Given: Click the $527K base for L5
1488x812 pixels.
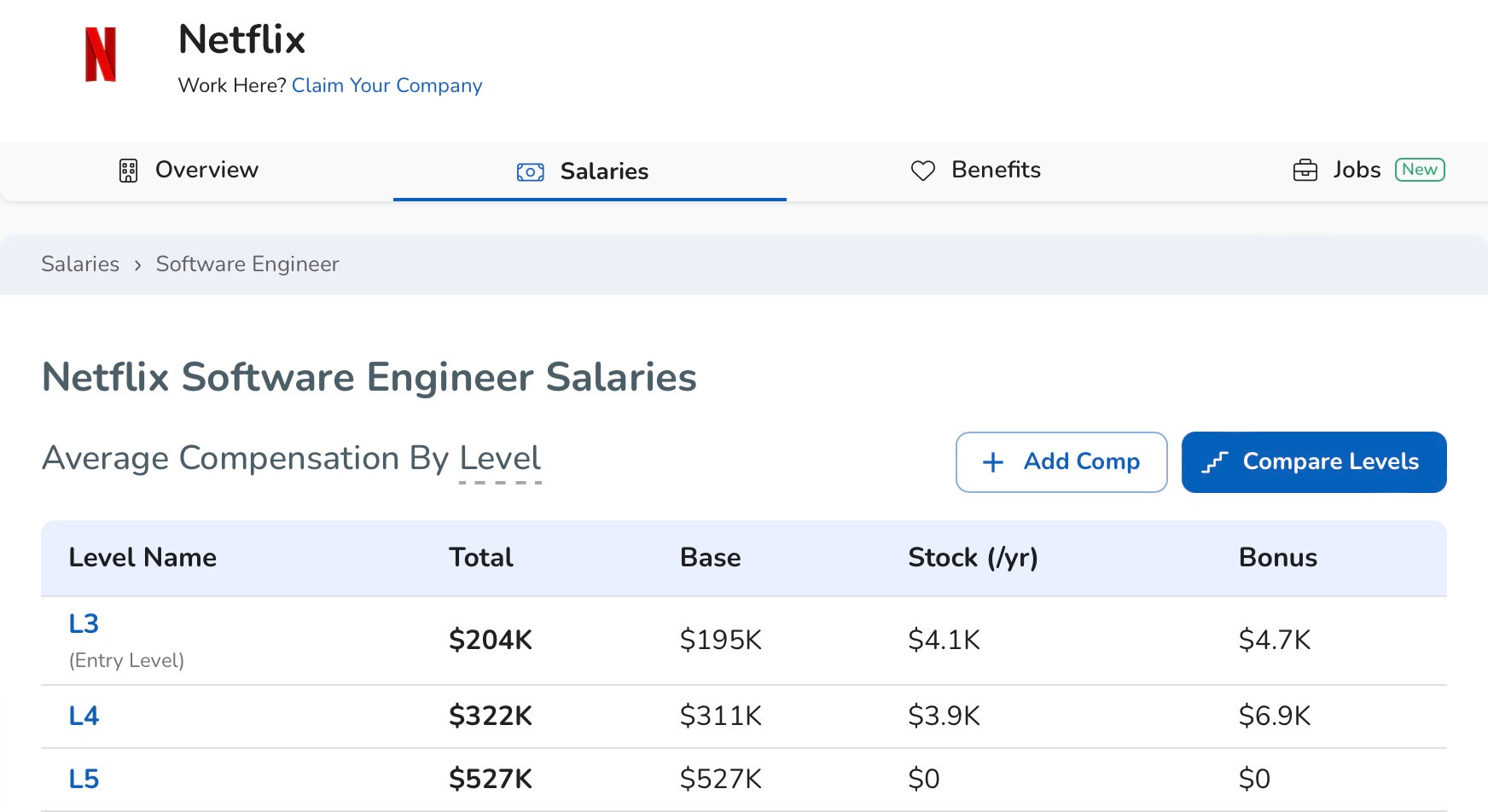Looking at the screenshot, I should pos(721,779).
